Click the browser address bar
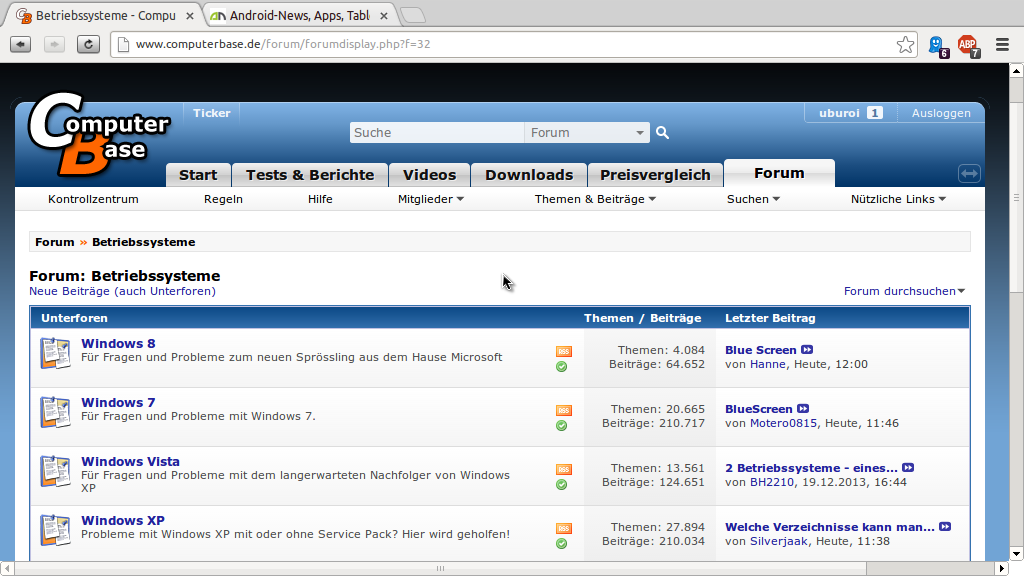Image resolution: width=1024 pixels, height=576 pixels. 513,44
